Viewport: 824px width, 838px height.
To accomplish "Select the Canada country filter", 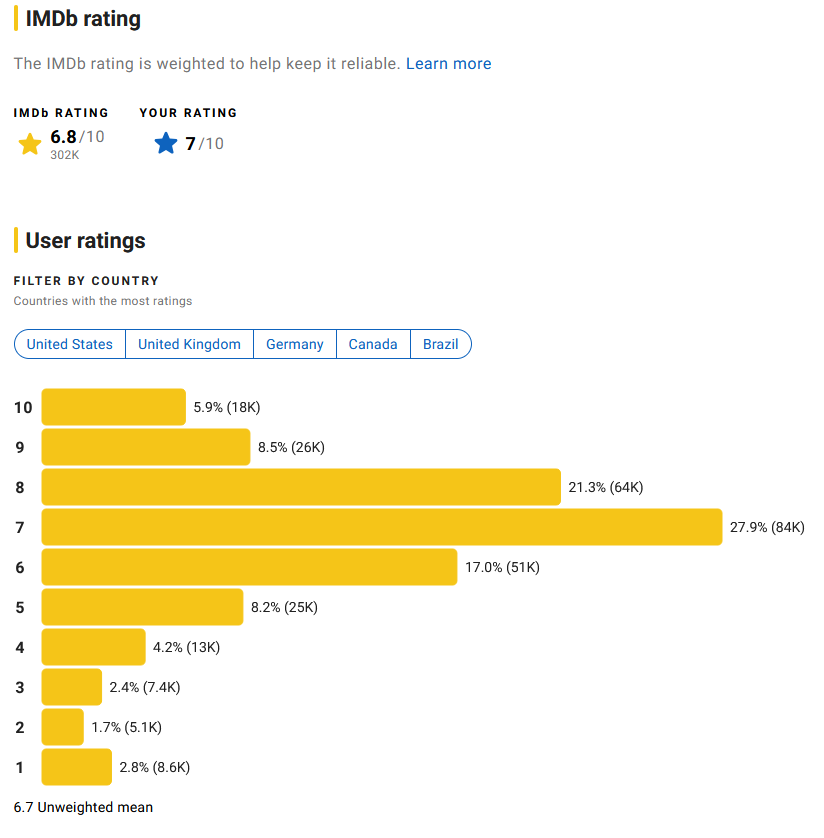I will [x=373, y=344].
